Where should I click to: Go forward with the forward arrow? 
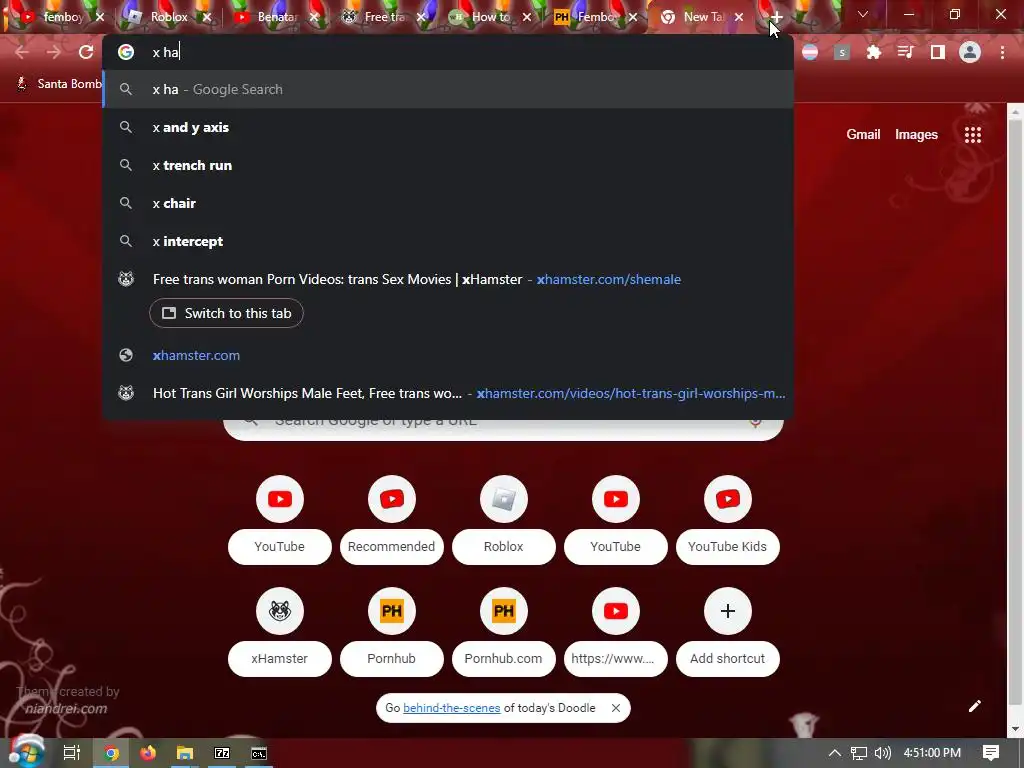[54, 52]
